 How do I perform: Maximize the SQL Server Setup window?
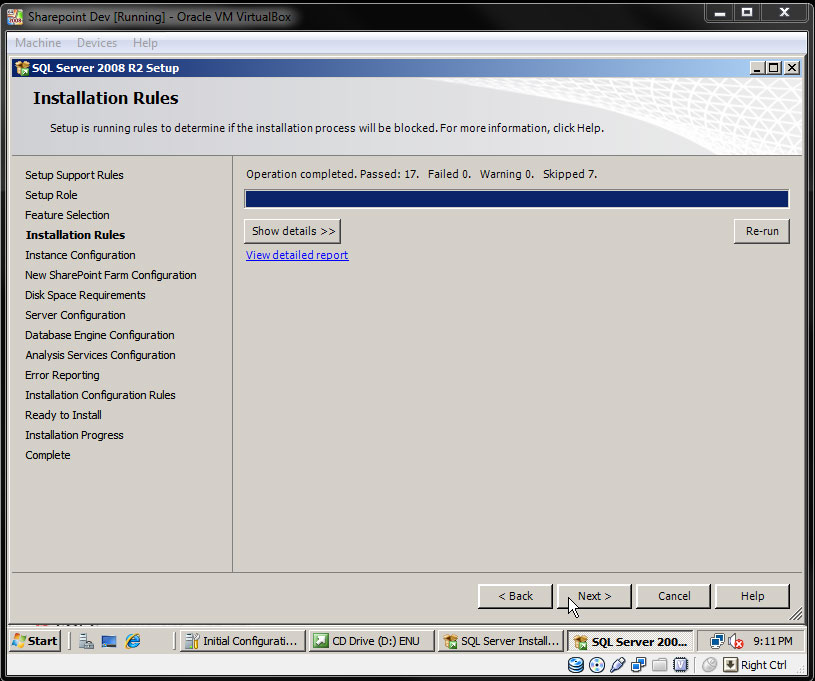[774, 68]
